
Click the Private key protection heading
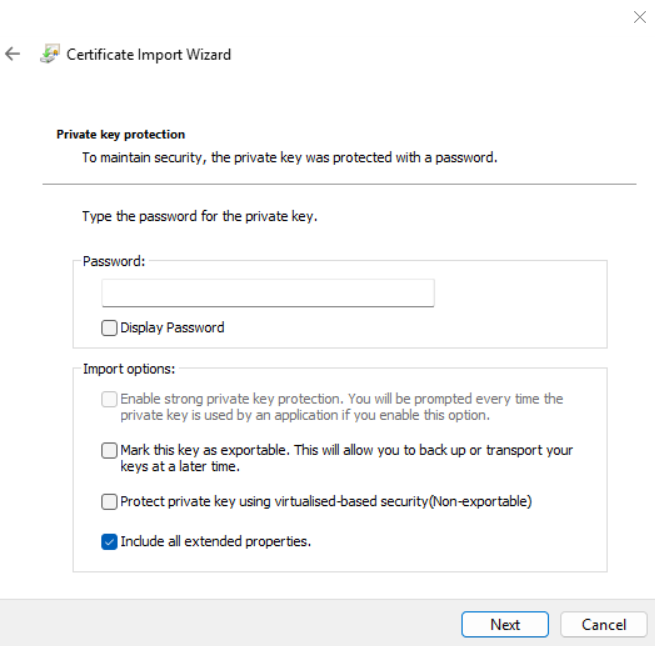121,134
